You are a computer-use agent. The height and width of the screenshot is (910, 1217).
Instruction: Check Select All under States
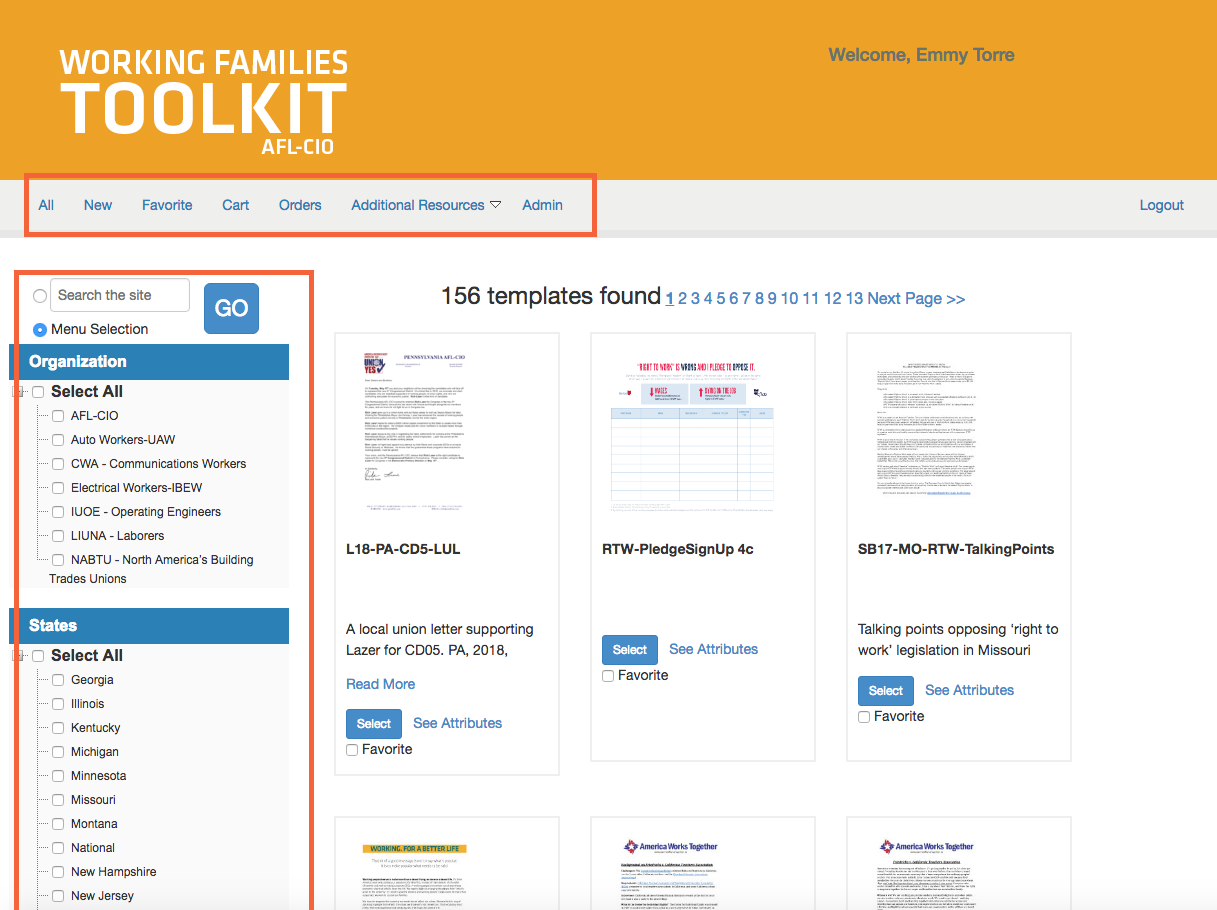tap(38, 656)
